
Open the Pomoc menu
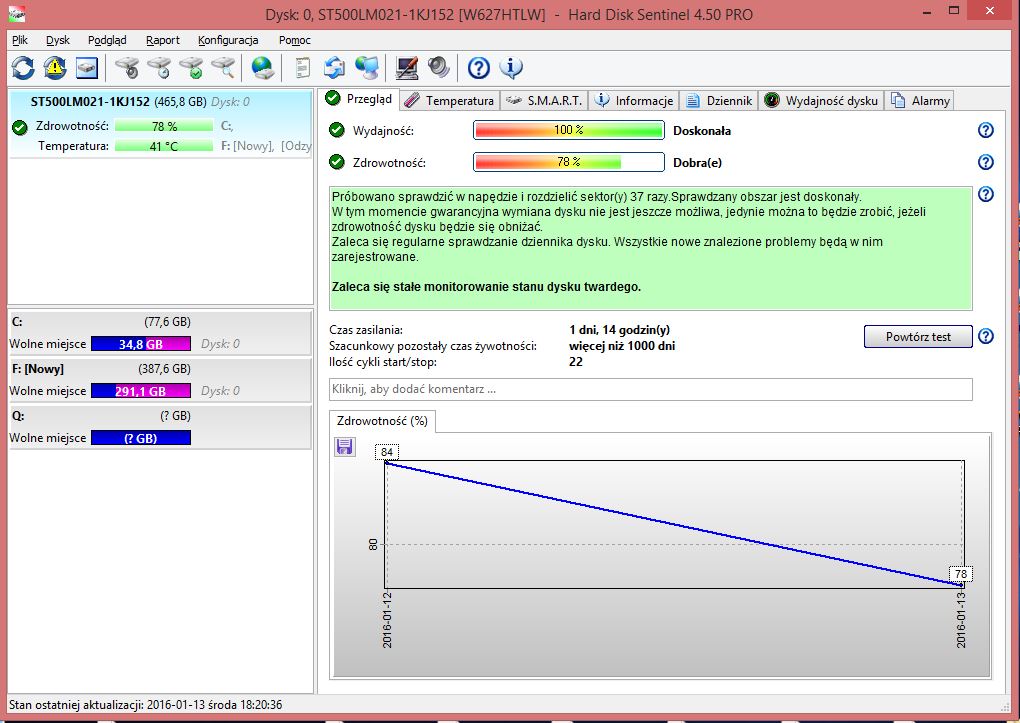coord(295,40)
